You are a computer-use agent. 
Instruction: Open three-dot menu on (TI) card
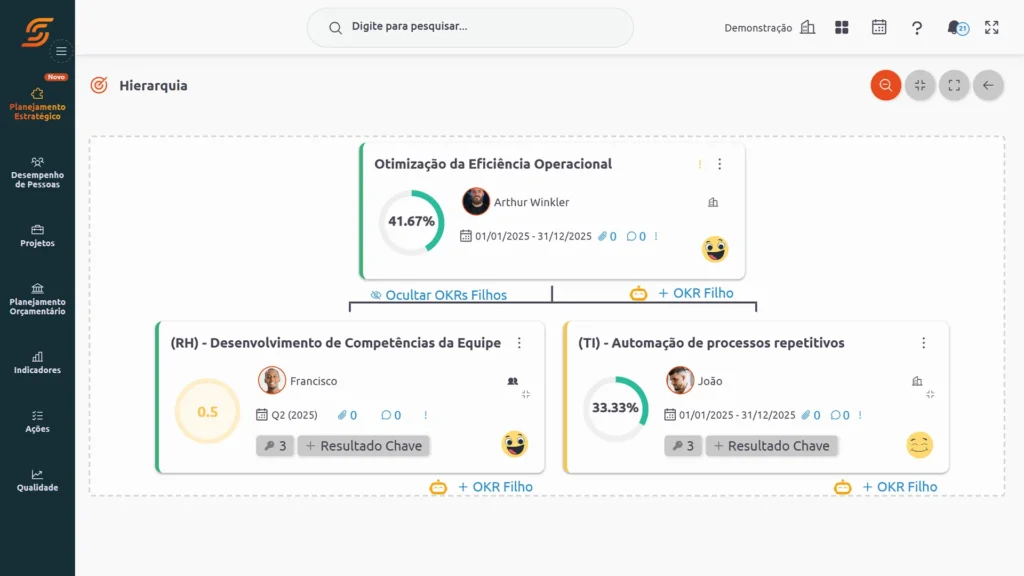click(x=923, y=343)
